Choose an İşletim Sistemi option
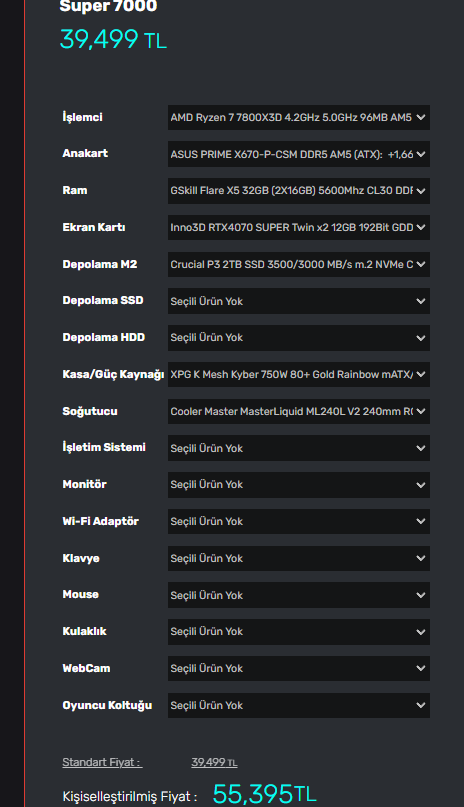464x807 pixels. [x=298, y=448]
